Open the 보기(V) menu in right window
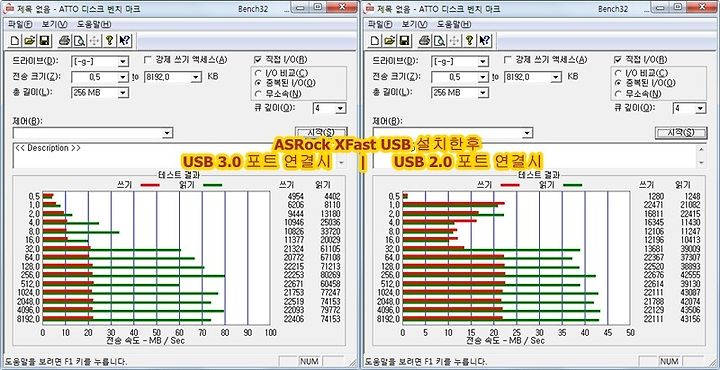 (x=414, y=24)
